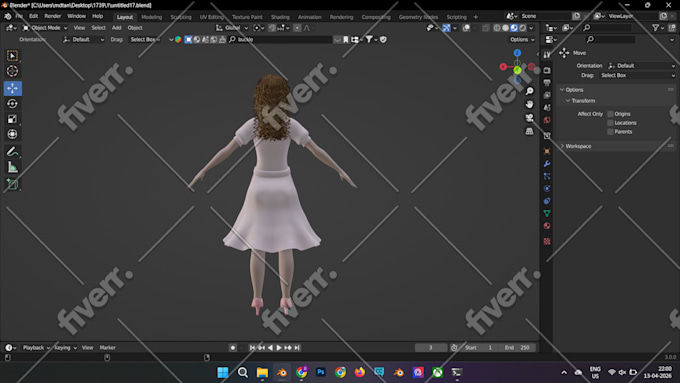Image resolution: width=680 pixels, height=383 pixels.
Task: Switch perspective/orthographic grid icon
Action: click(530, 131)
